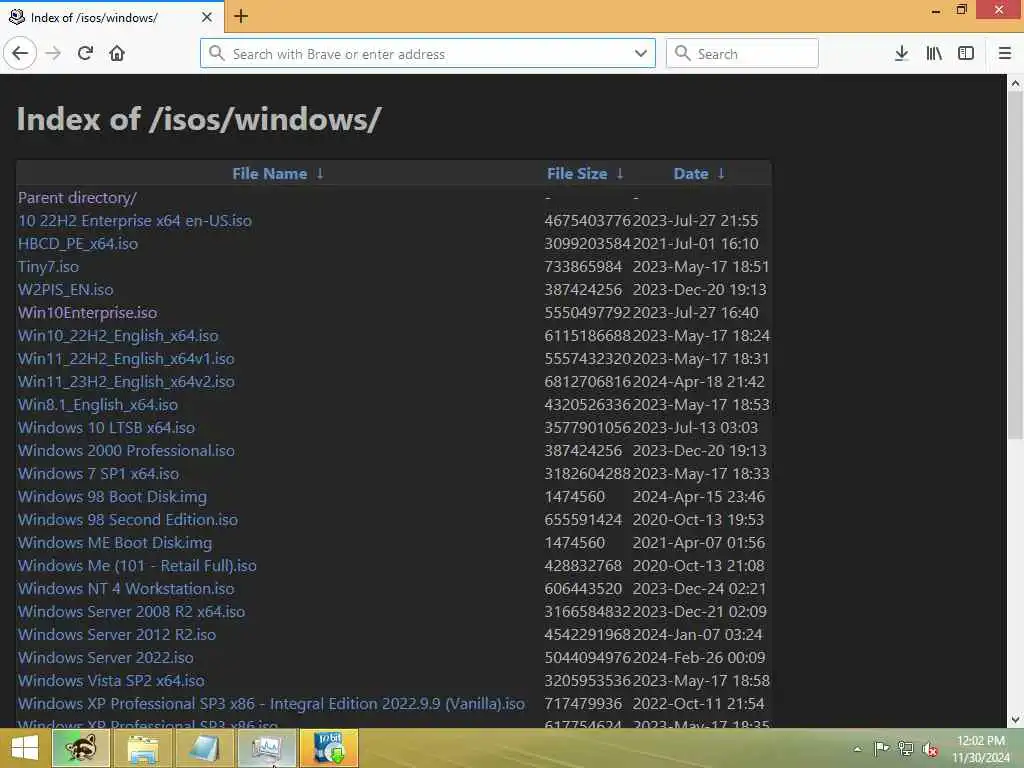1024x768 pixels.
Task: Sort listing by Date header
Action: [691, 174]
